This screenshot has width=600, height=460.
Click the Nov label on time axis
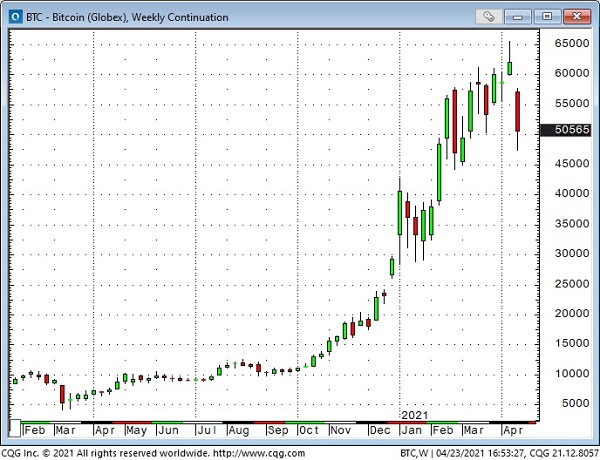point(341,431)
